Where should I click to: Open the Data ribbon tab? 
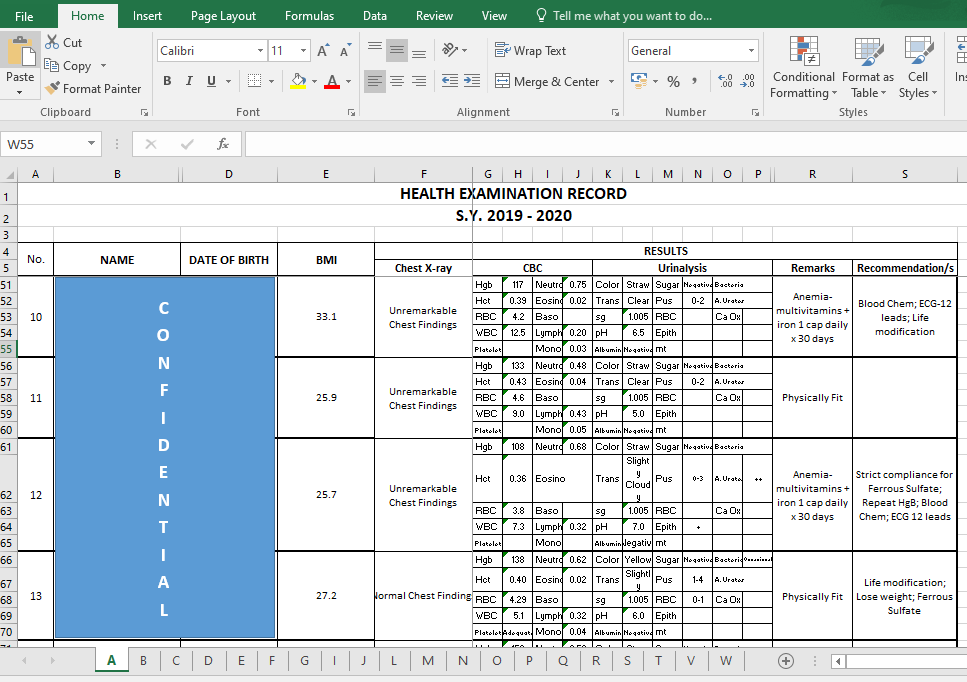click(x=375, y=16)
